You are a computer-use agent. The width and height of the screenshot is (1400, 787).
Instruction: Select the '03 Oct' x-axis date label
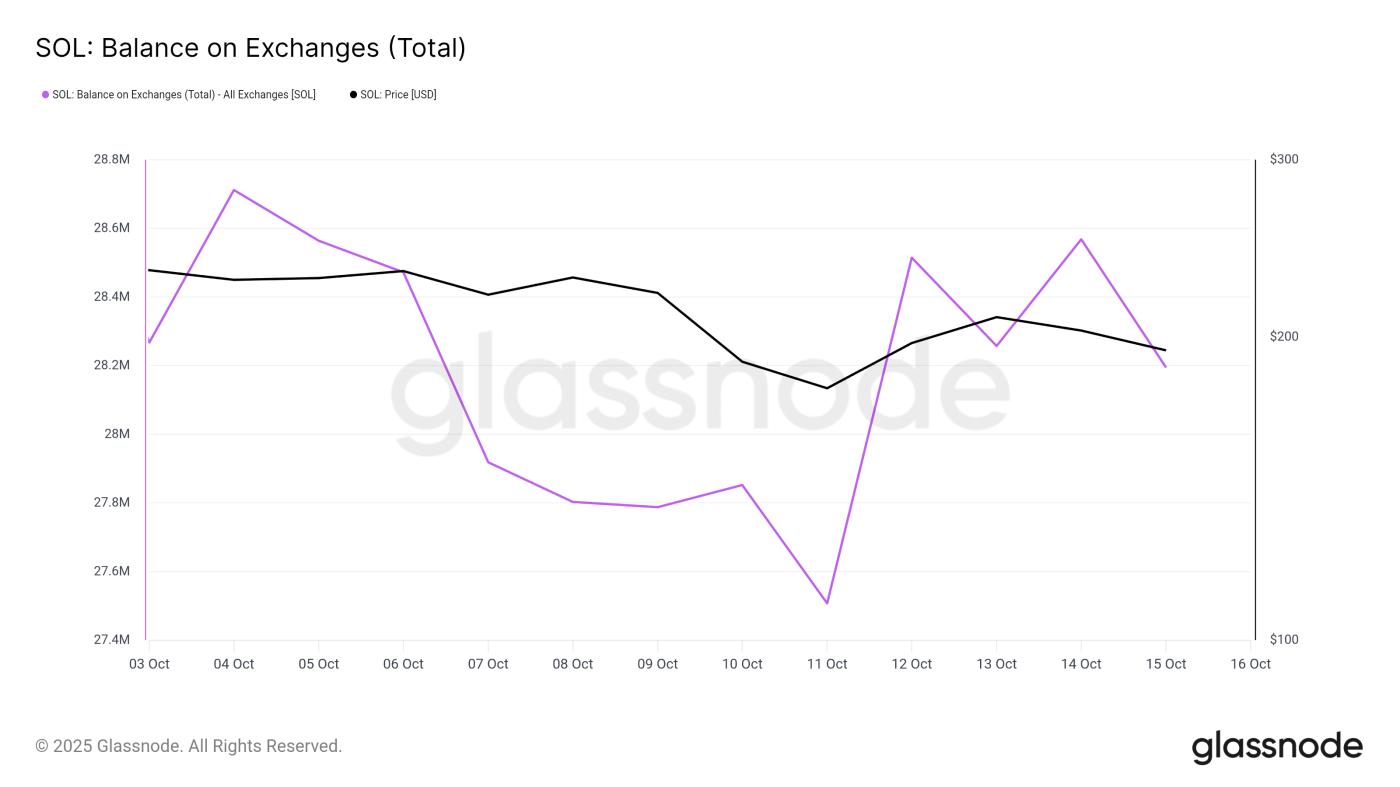pos(149,664)
